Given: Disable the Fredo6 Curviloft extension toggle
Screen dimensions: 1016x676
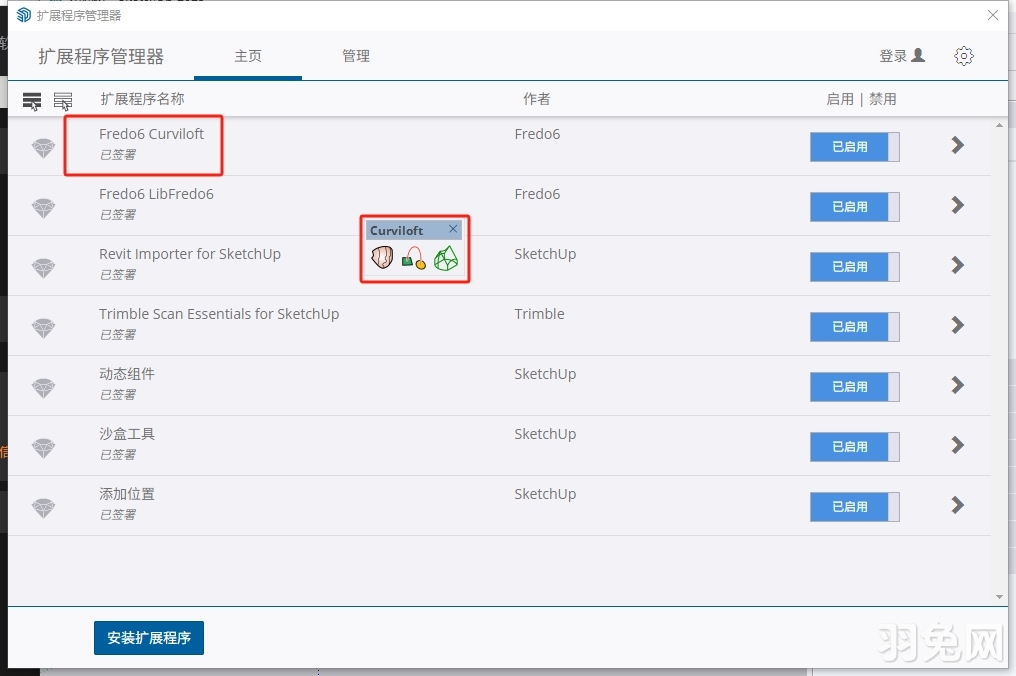Looking at the screenshot, I should 854,146.
